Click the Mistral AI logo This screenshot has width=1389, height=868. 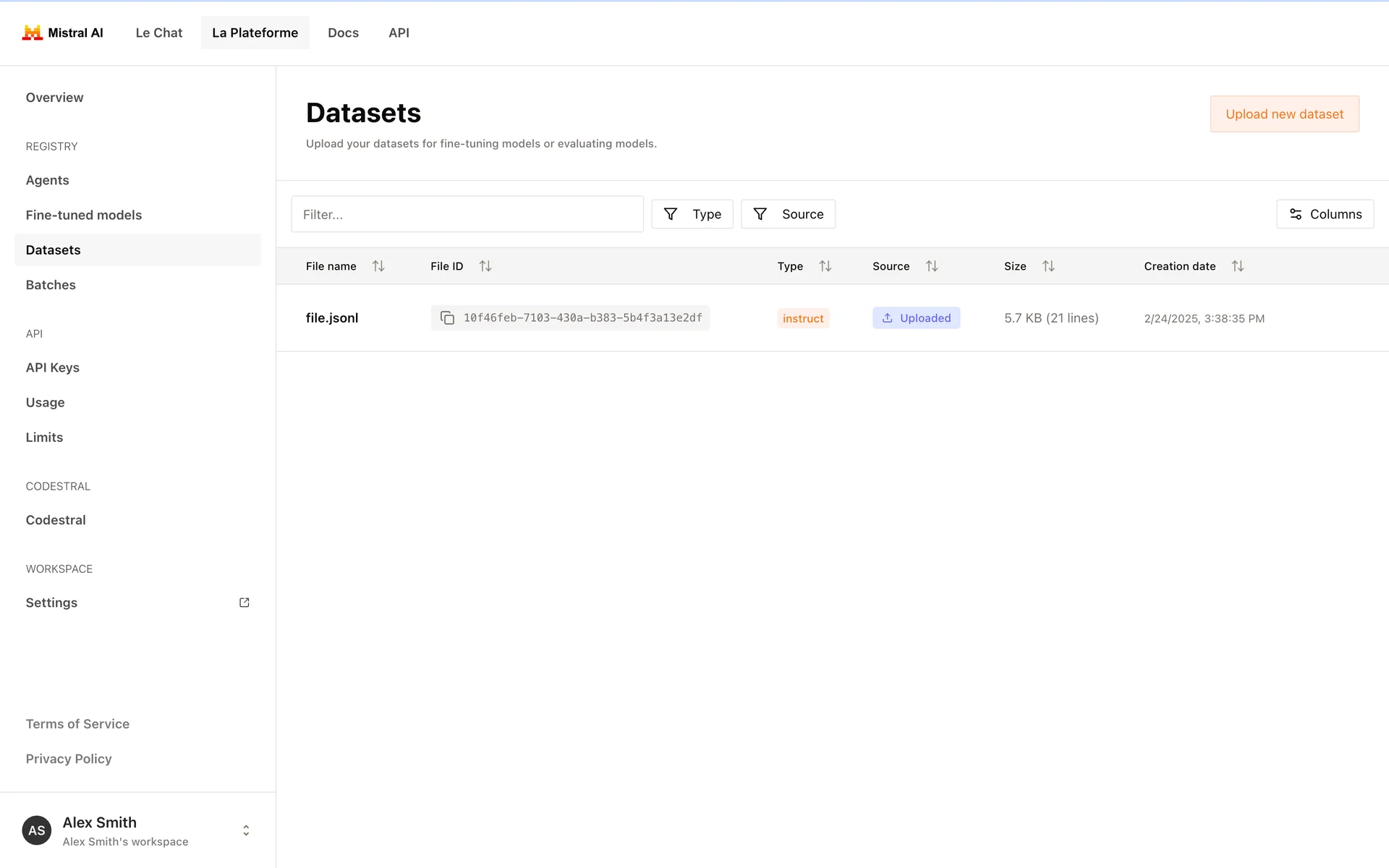[33, 33]
